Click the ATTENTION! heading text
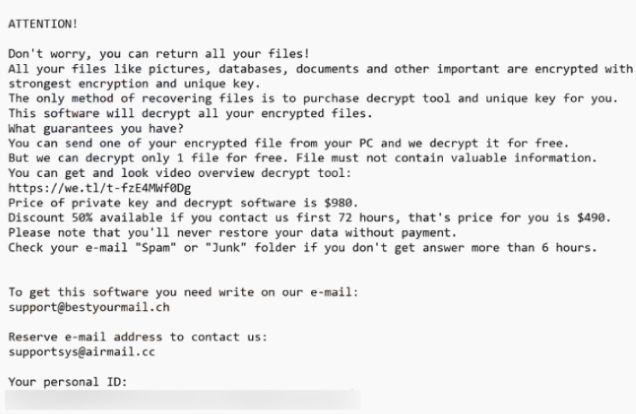 coord(42,21)
